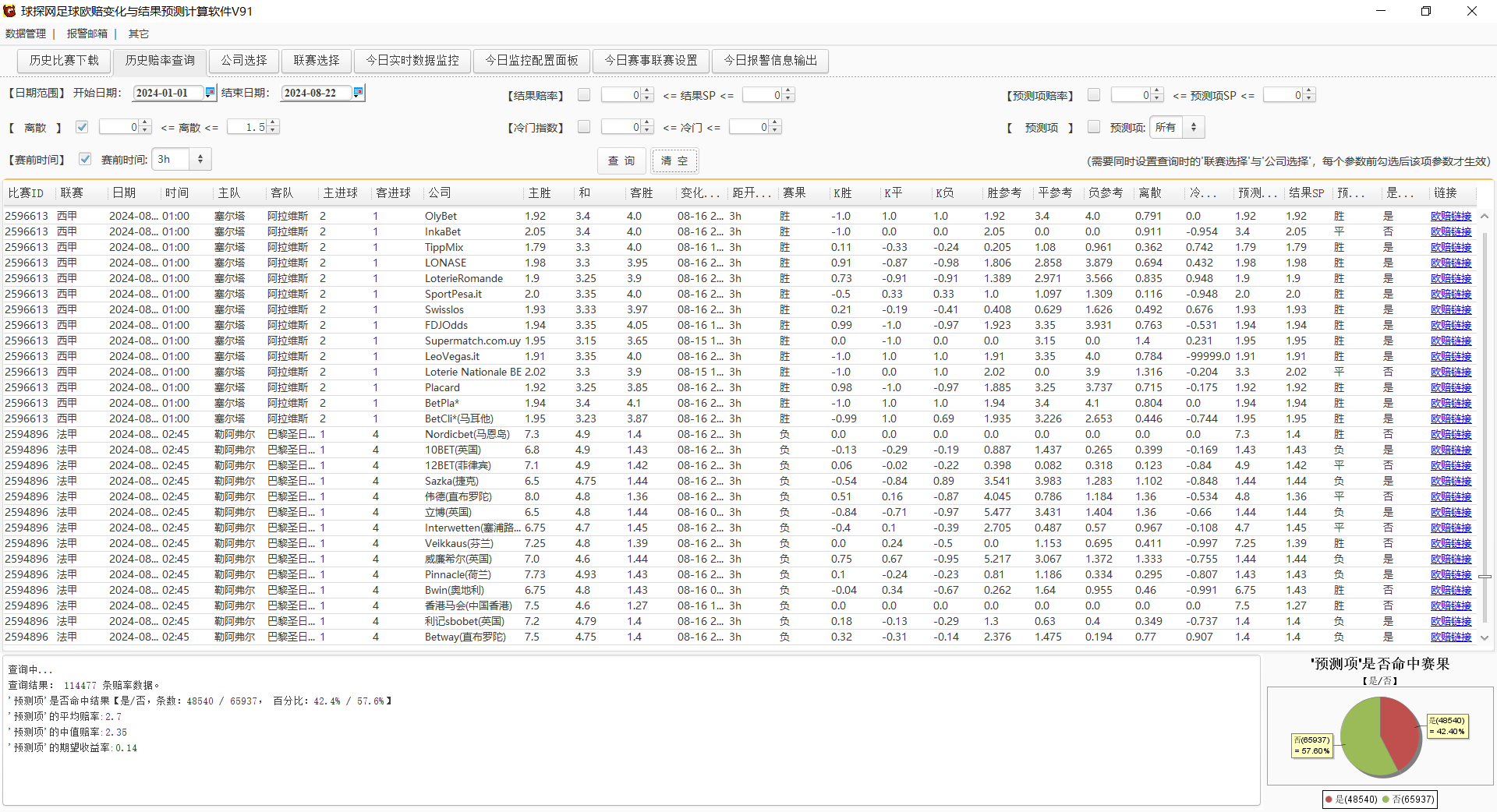The height and width of the screenshot is (812, 1497).
Task: Switch to 公司选择 tab
Action: pyautogui.click(x=244, y=60)
